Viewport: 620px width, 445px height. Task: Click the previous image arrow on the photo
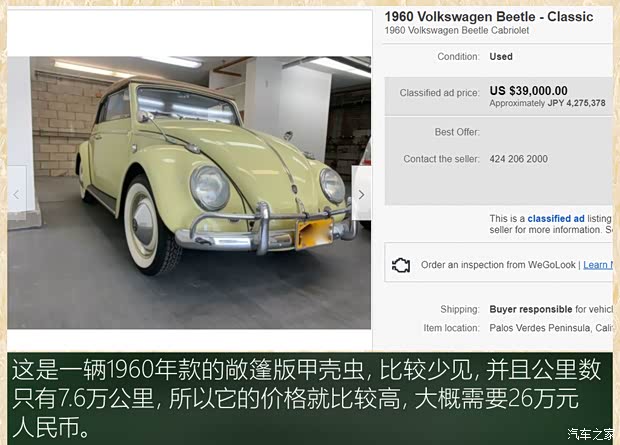[x=17, y=193]
